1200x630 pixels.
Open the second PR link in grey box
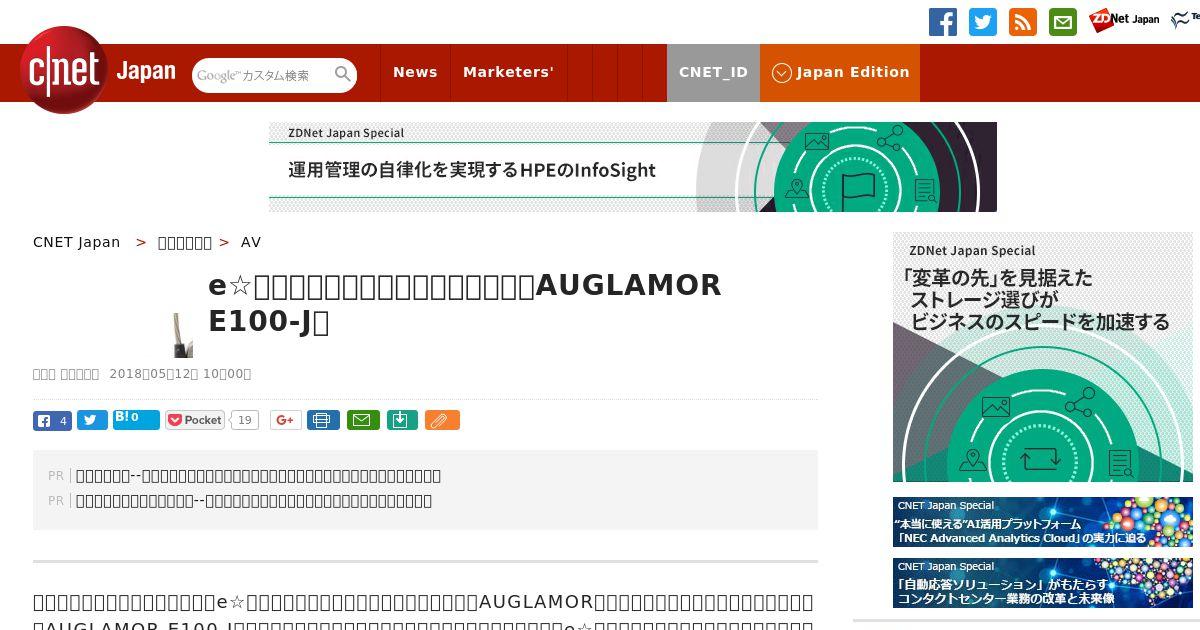click(x=254, y=501)
